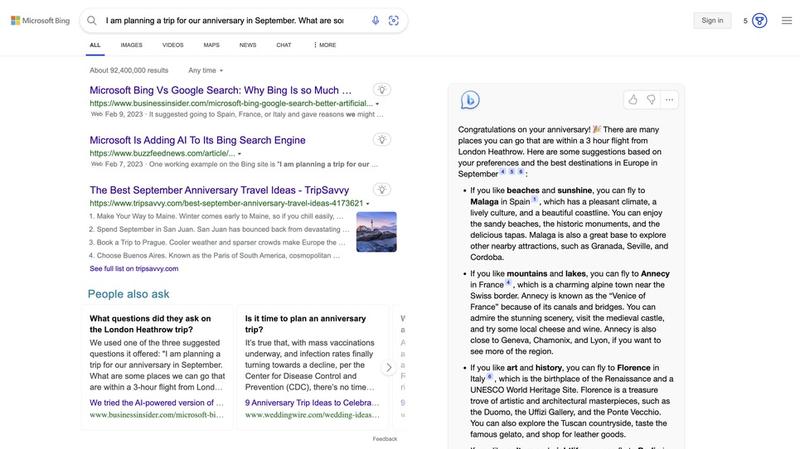Start voice search with microphone icon

tap(375, 20)
